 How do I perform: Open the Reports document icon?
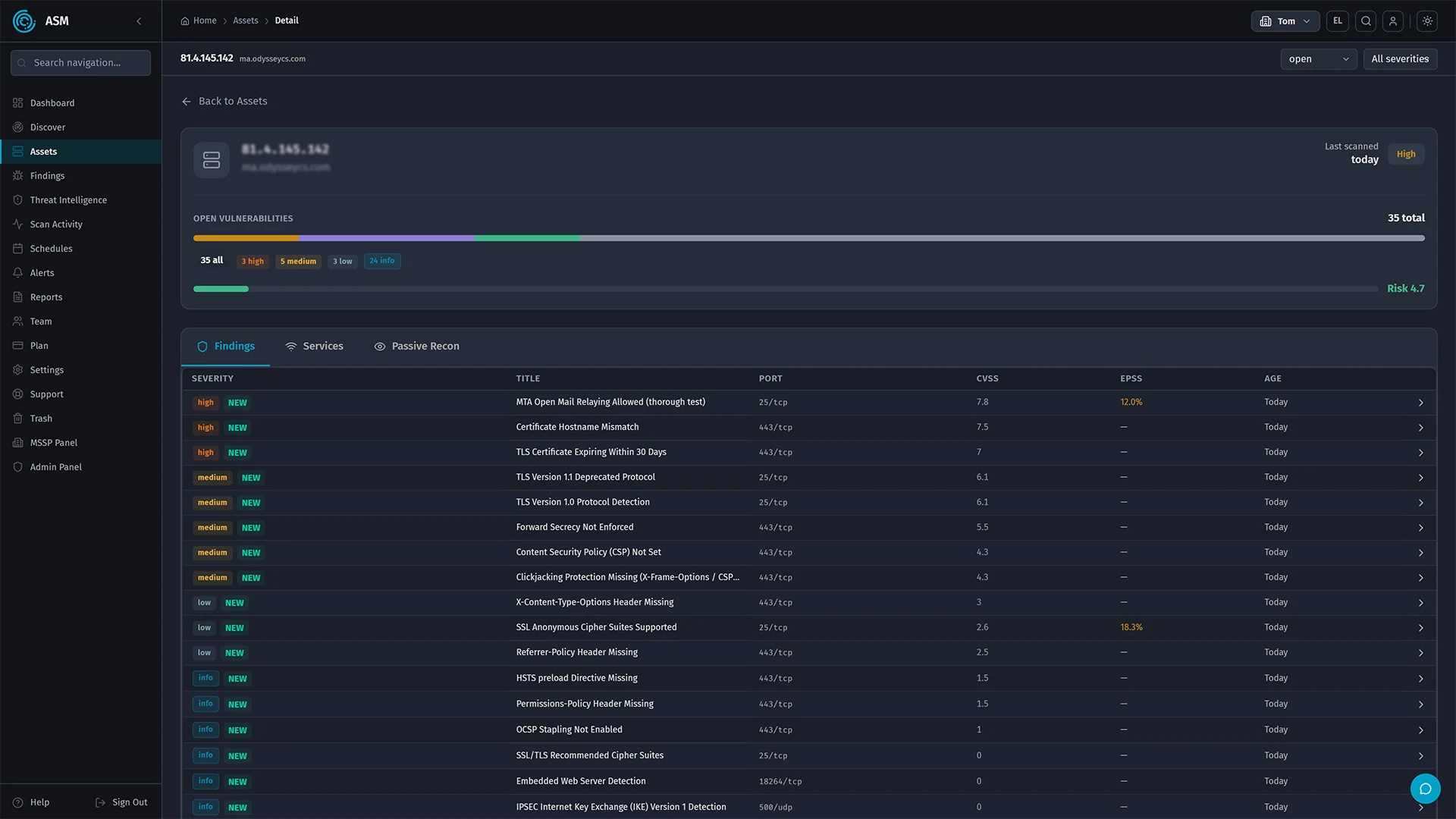click(x=18, y=297)
